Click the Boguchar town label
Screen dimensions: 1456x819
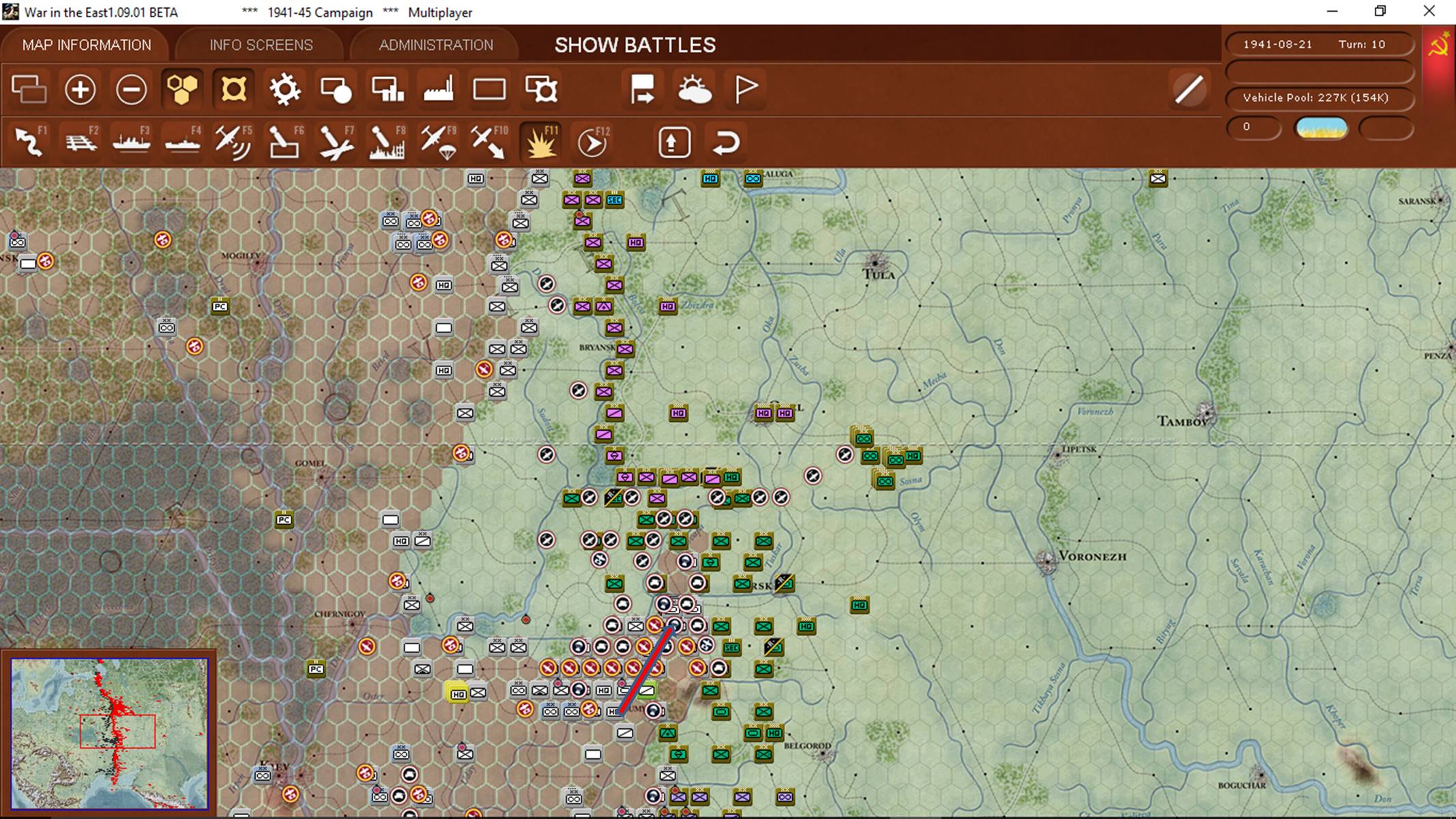point(1242,786)
